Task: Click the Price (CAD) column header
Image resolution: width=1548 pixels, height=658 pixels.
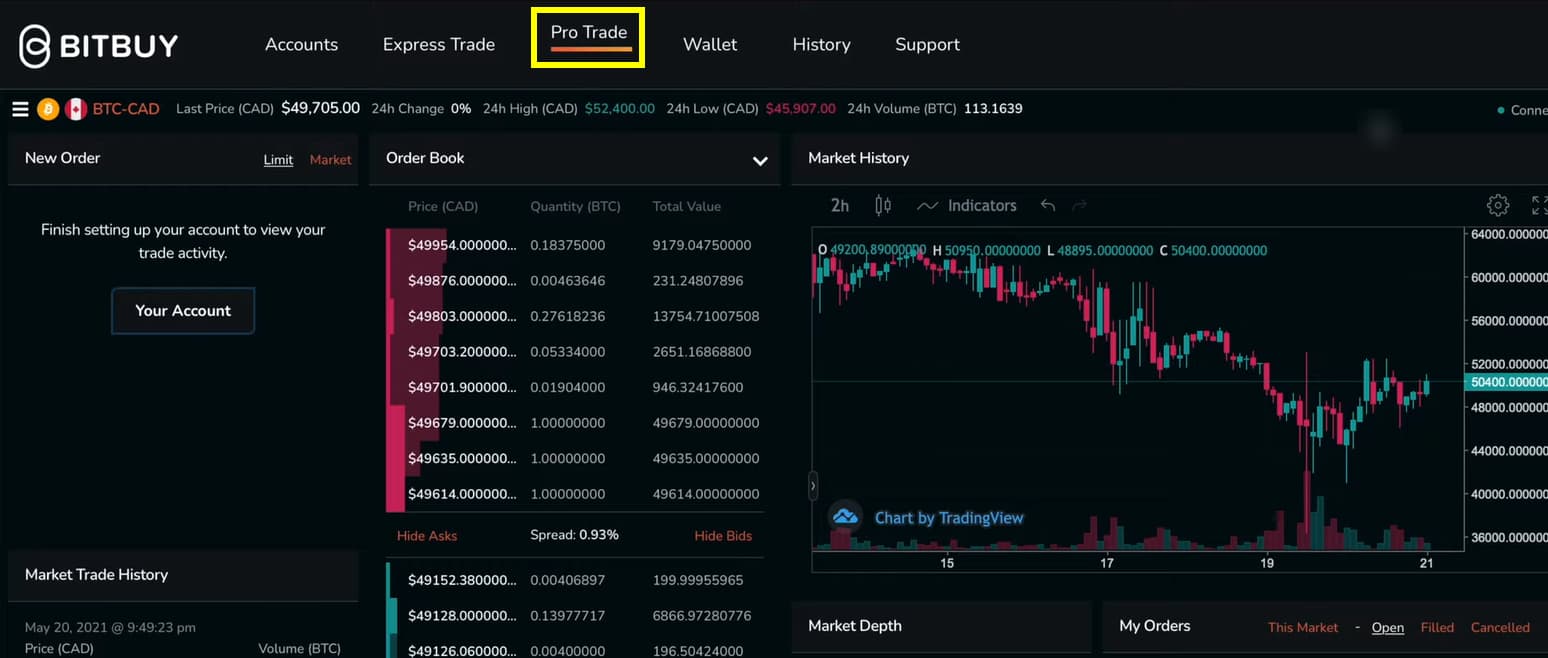Action: tap(443, 207)
